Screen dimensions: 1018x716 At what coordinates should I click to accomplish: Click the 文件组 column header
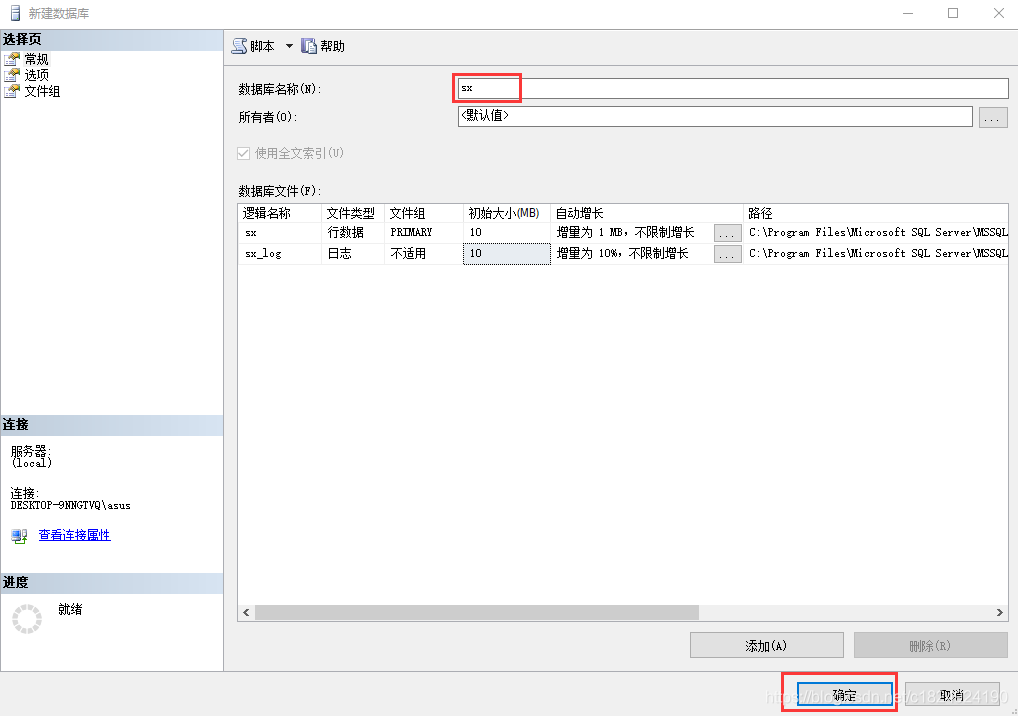pos(424,213)
